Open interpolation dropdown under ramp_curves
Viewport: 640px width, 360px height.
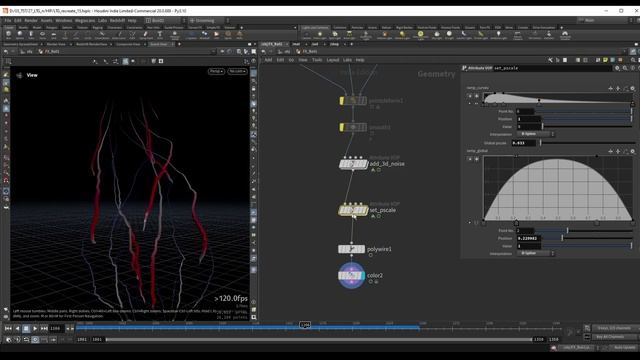pos(536,134)
